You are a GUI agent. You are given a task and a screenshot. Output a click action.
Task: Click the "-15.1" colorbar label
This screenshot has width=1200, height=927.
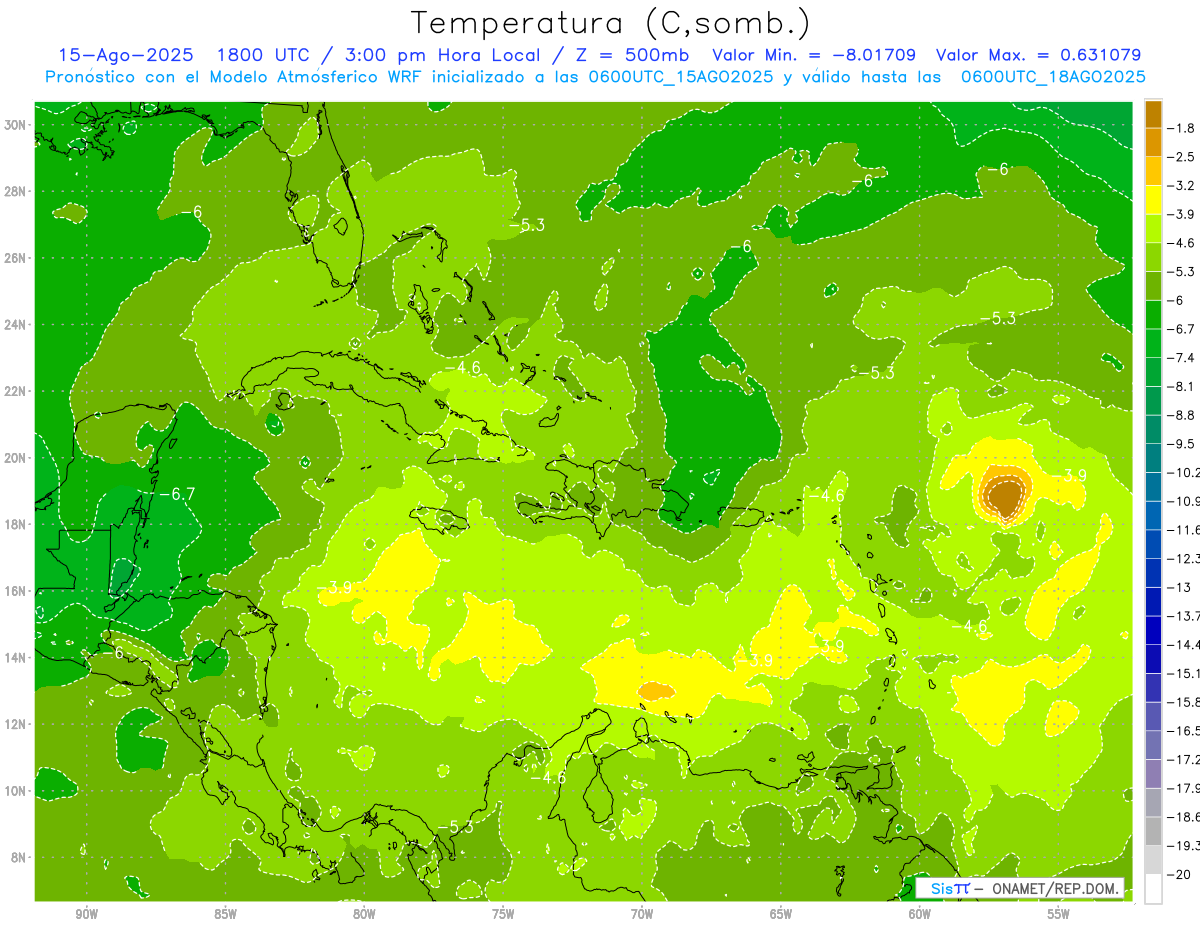[x=1183, y=673]
